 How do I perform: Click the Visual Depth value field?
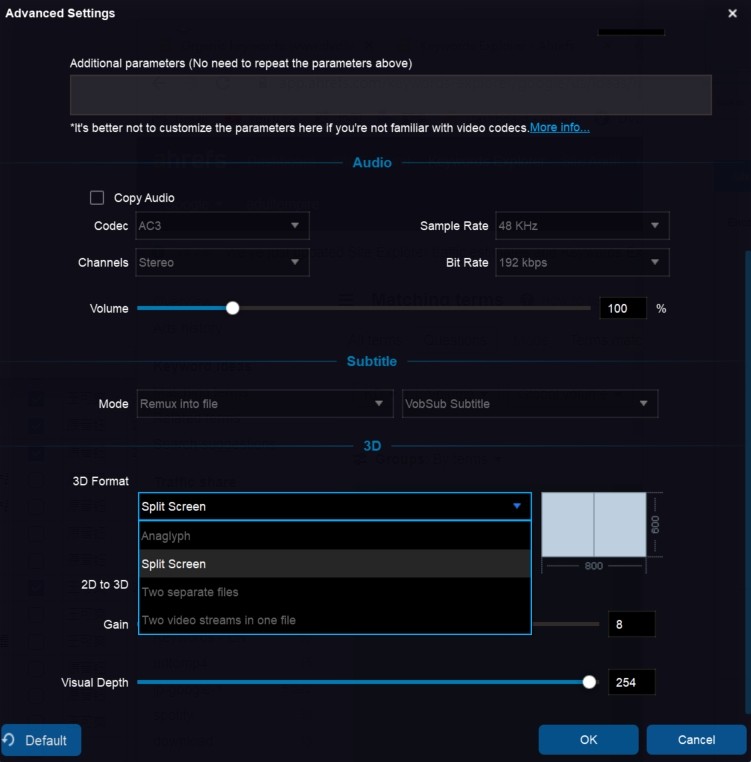pos(631,682)
